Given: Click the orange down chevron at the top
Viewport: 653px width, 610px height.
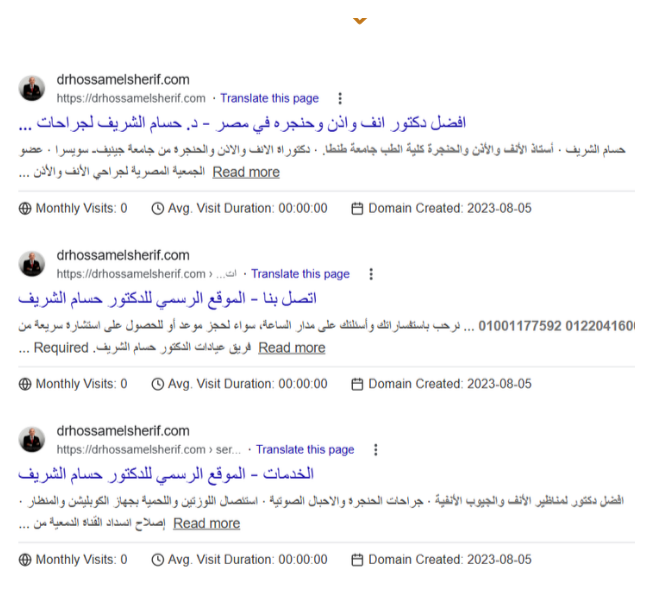Looking at the screenshot, I should pos(359,21).
